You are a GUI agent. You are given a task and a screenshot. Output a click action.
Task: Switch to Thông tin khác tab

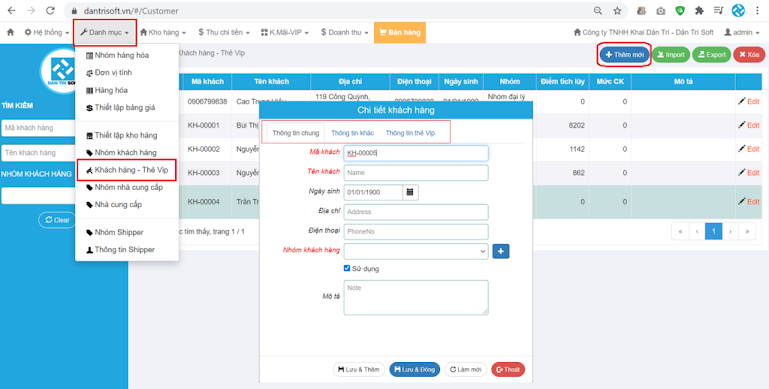352,133
